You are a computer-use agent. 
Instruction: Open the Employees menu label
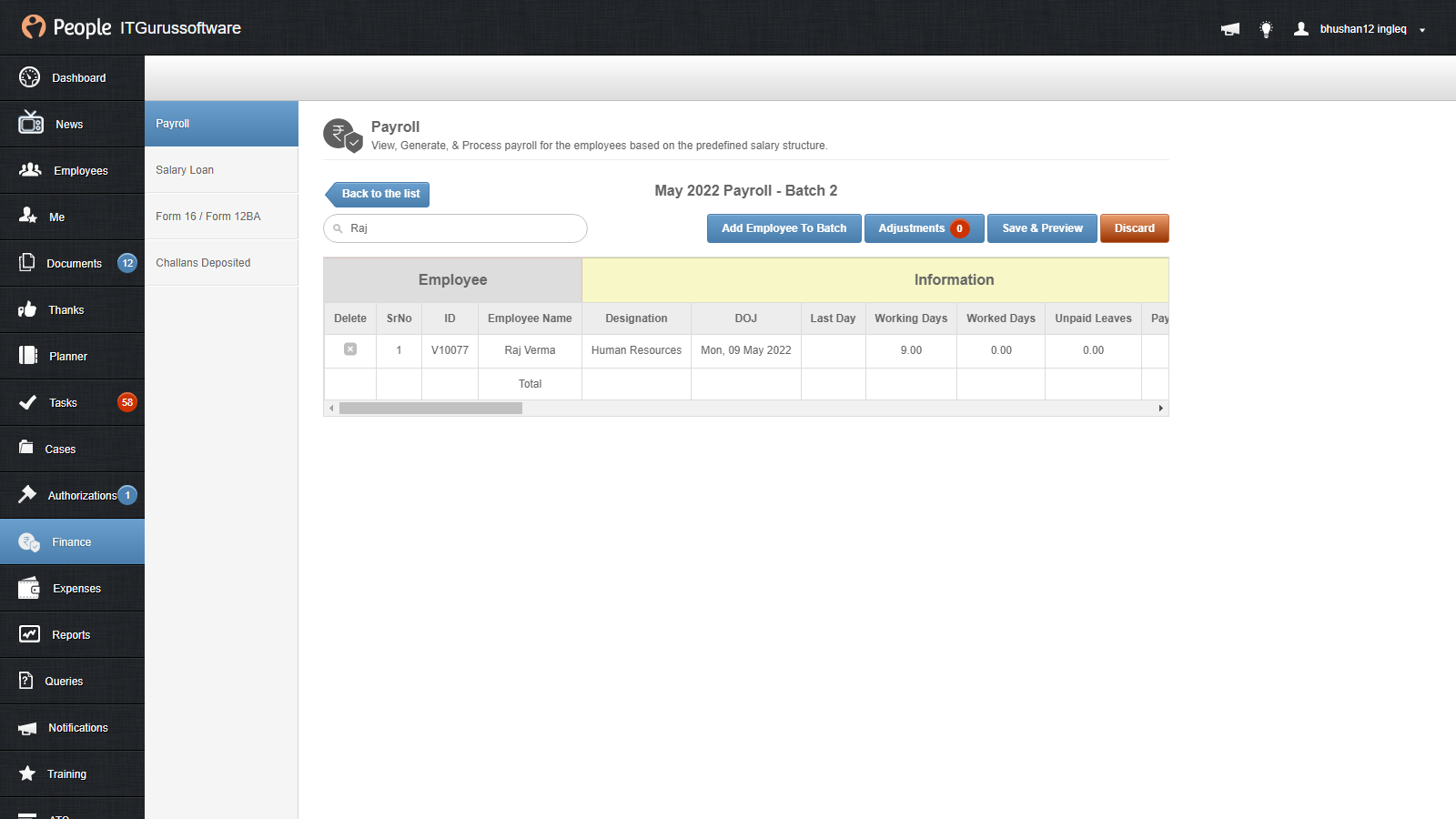coord(81,171)
